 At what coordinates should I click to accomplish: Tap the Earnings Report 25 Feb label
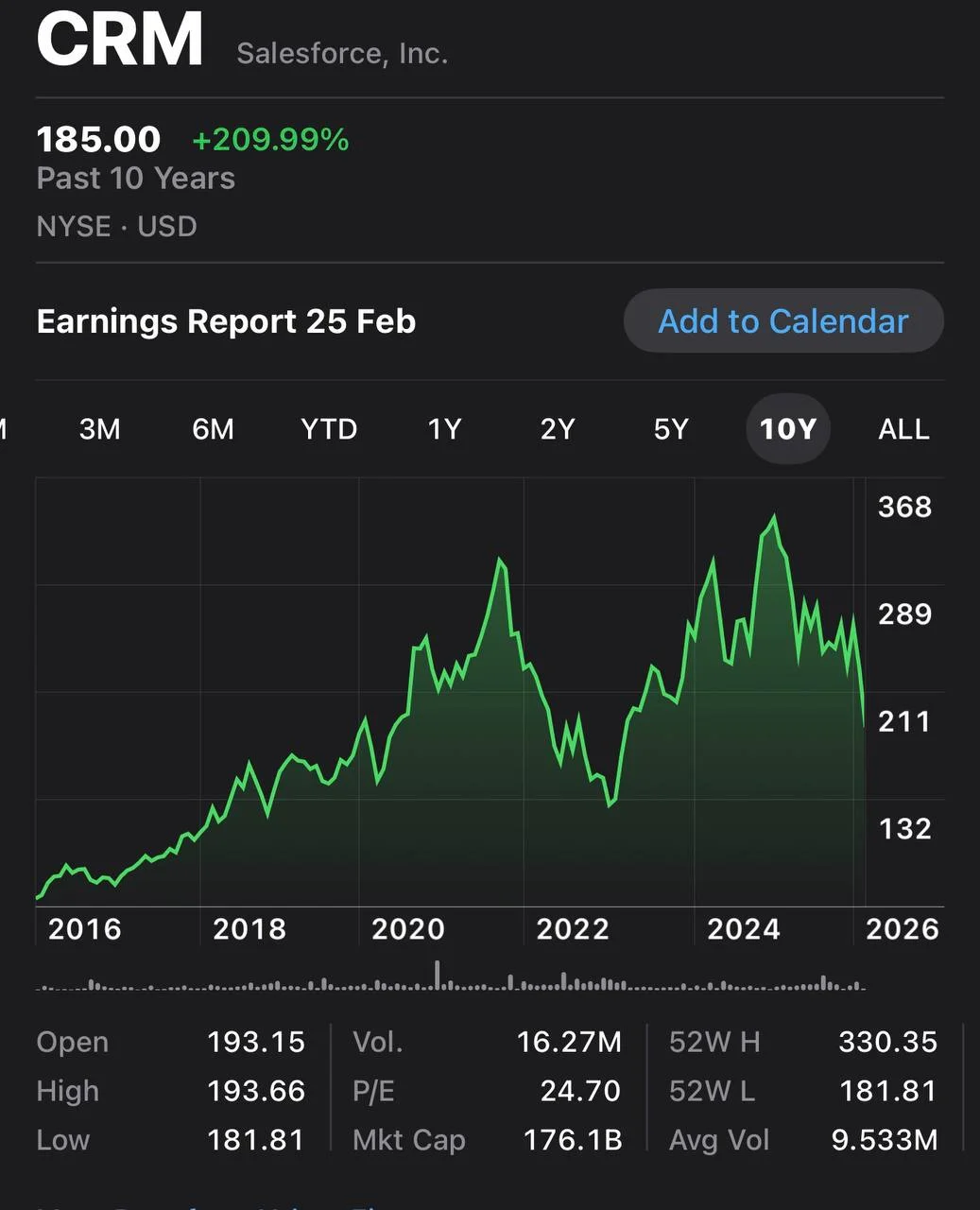click(x=226, y=321)
